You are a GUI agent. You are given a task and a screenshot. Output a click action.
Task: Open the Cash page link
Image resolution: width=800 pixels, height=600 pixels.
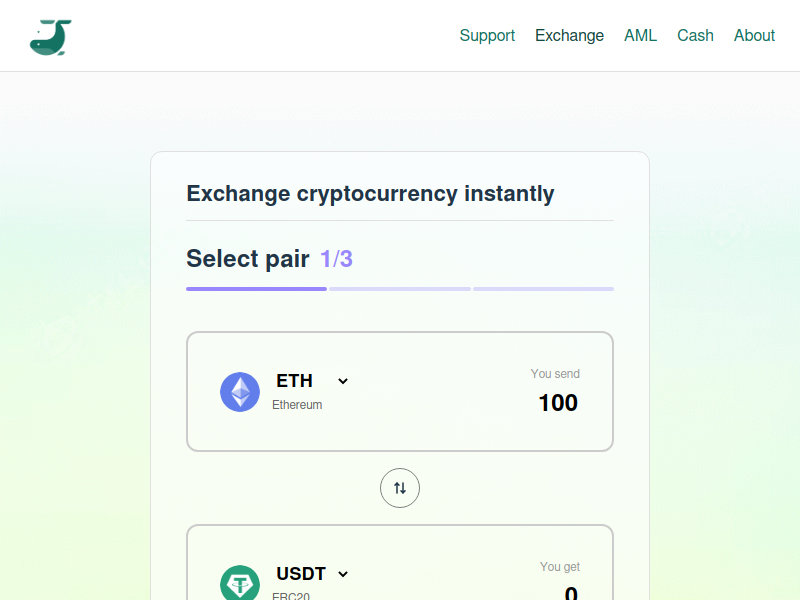(695, 36)
